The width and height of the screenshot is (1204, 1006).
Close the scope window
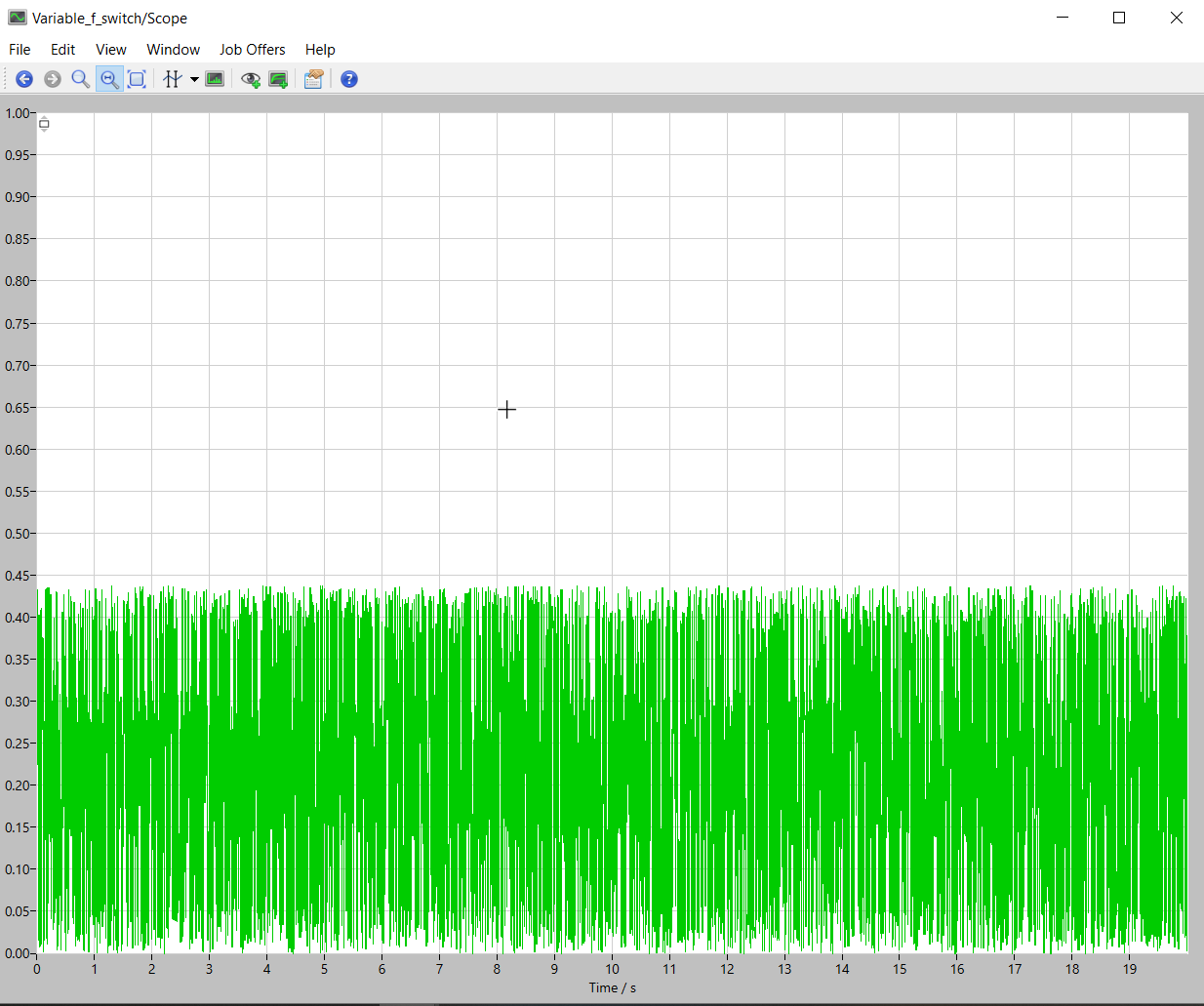(1177, 18)
